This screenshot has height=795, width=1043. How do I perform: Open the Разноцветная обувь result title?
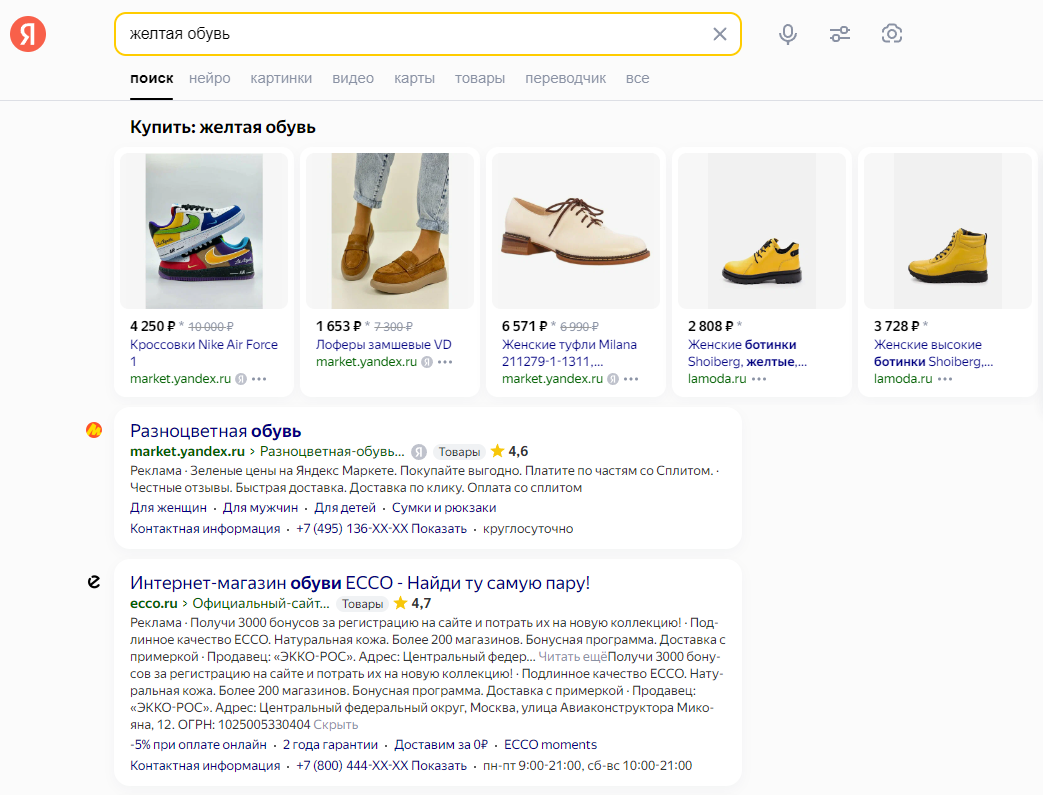tap(216, 431)
